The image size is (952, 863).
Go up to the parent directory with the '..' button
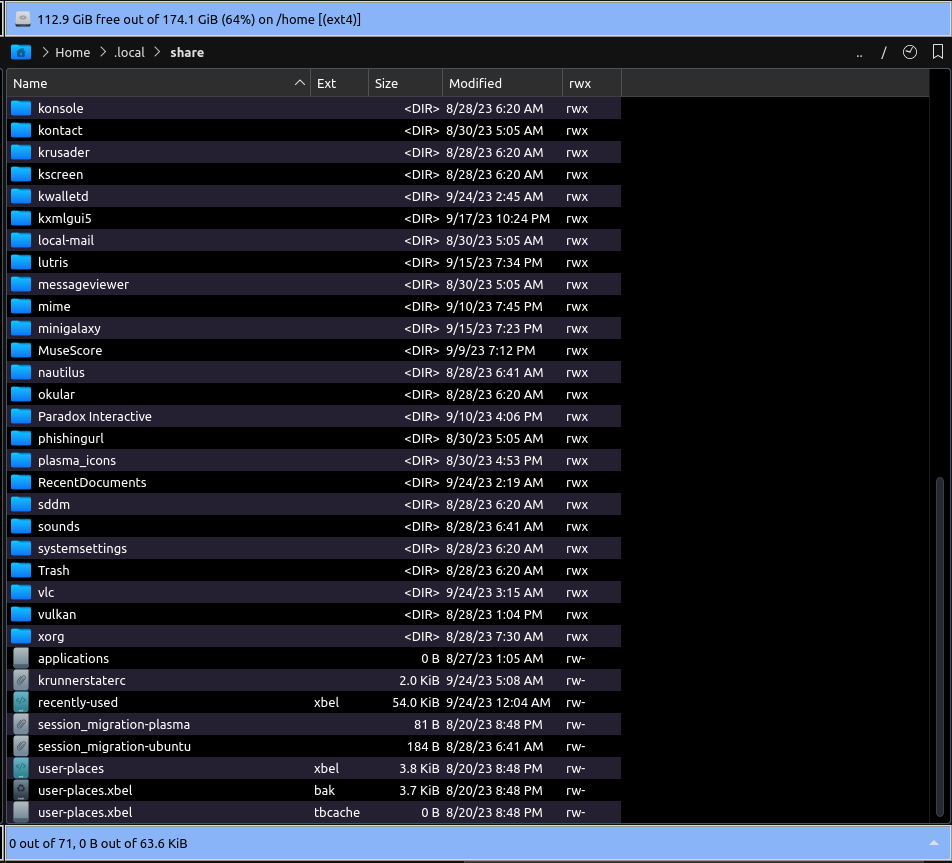[x=859, y=53]
